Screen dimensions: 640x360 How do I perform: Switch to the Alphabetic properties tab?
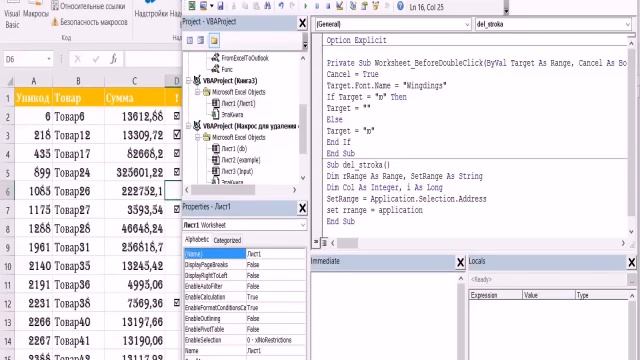[x=197, y=240]
